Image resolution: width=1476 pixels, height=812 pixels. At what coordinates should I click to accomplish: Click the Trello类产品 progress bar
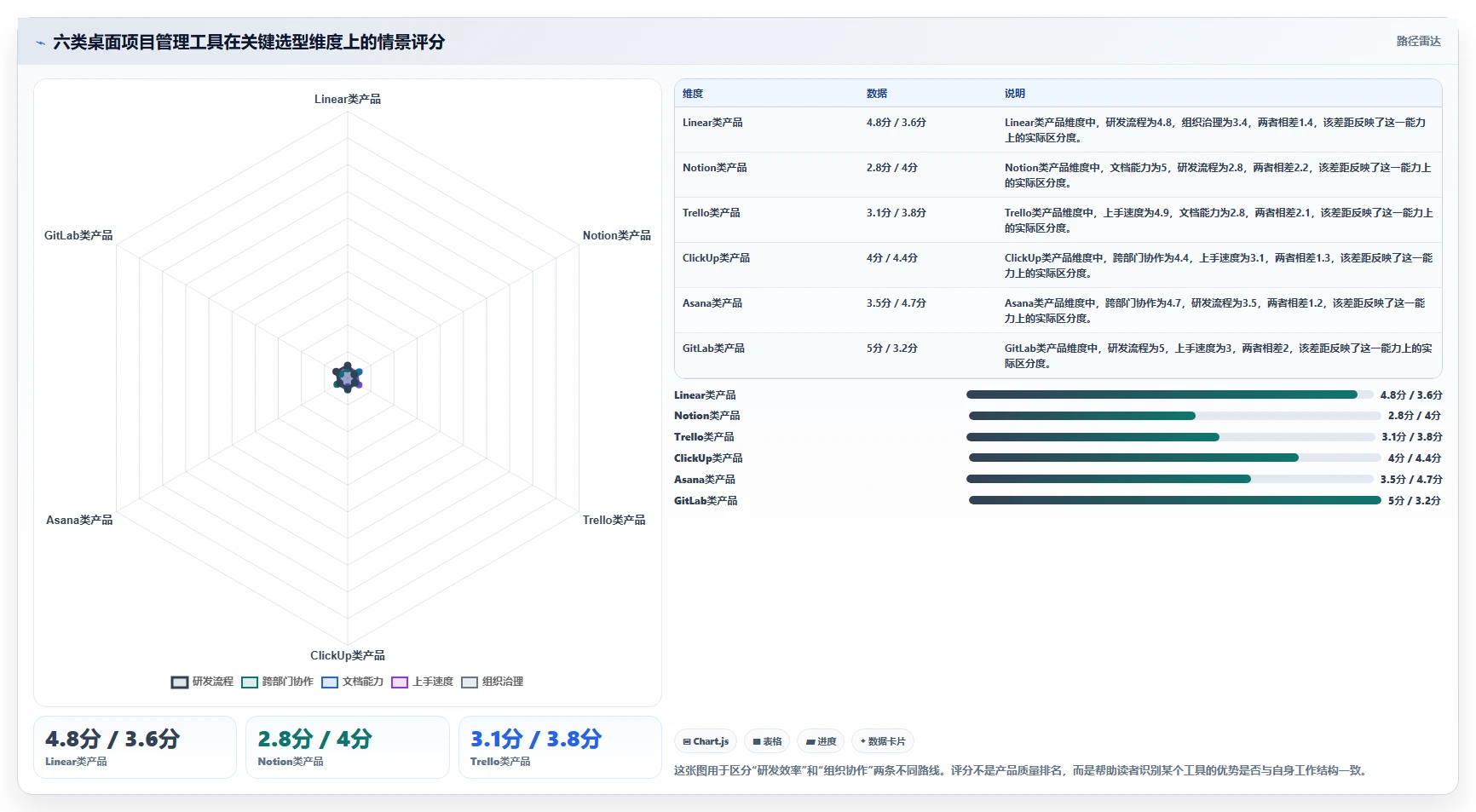[1169, 437]
